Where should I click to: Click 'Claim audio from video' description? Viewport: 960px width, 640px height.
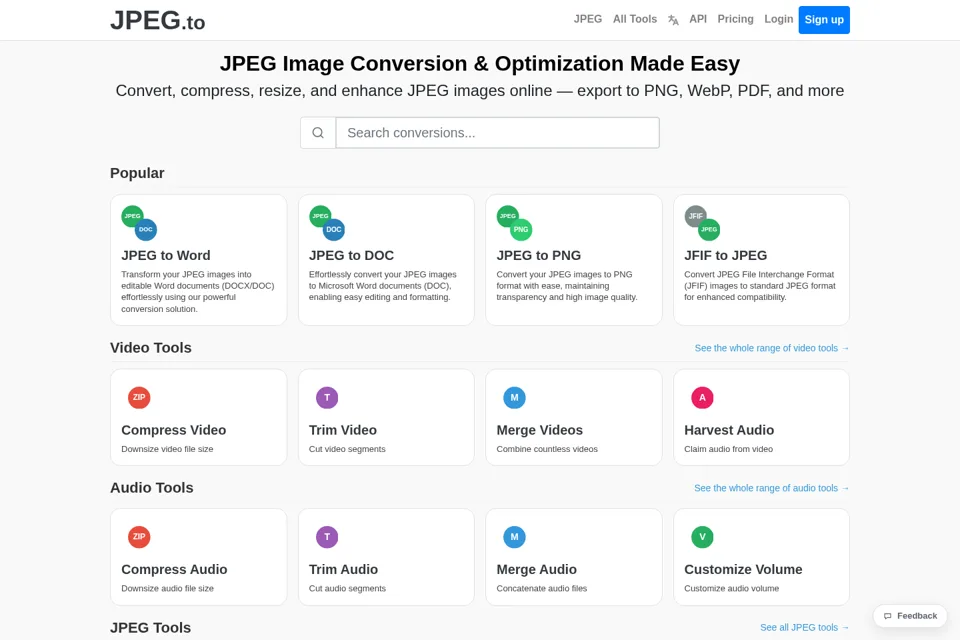click(x=729, y=449)
